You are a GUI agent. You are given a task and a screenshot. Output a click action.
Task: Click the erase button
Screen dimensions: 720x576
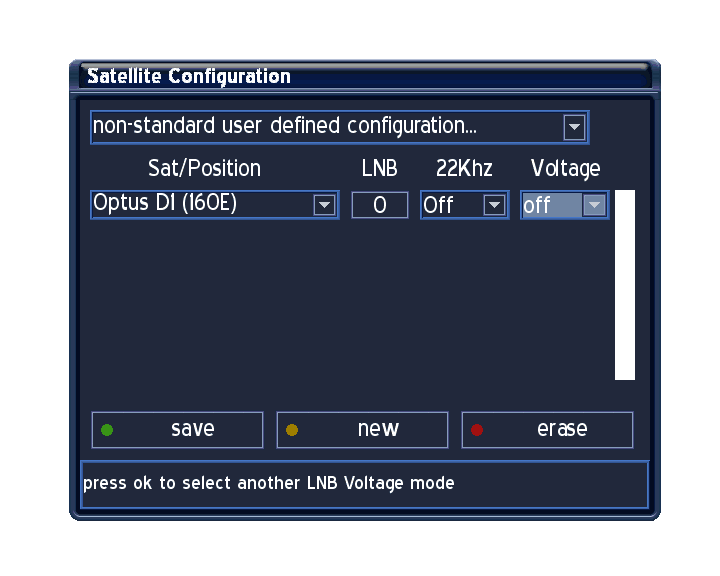point(547,430)
